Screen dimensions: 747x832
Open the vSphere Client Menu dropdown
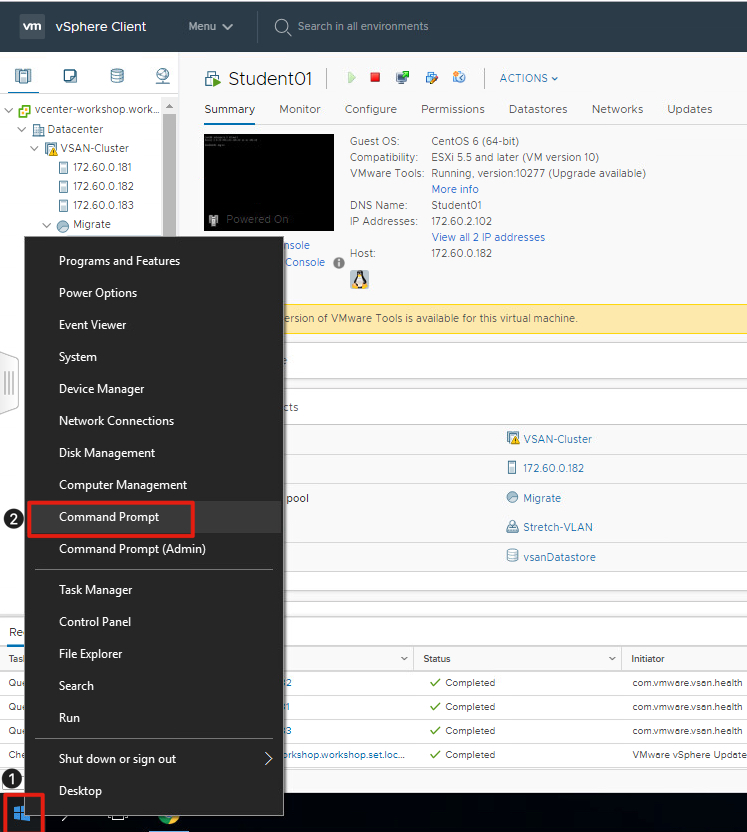pos(211,27)
